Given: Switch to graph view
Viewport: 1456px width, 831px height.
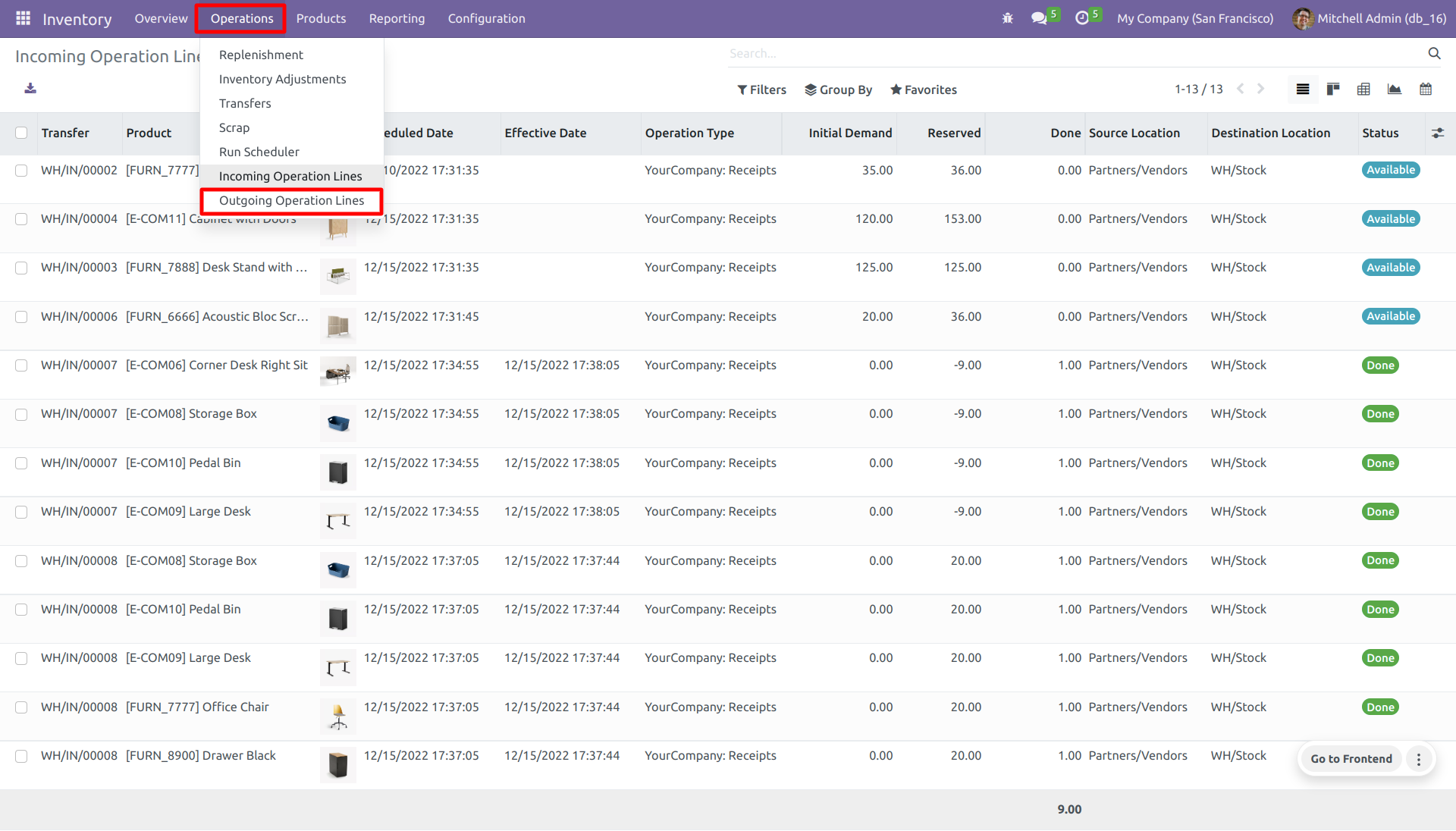Looking at the screenshot, I should pos(1394,89).
